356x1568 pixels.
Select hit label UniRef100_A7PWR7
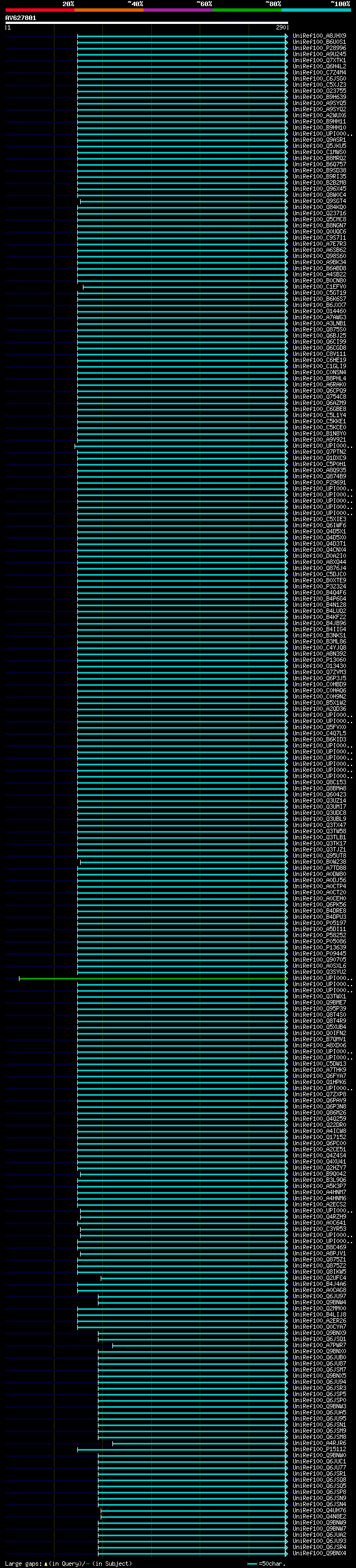coord(319,1345)
